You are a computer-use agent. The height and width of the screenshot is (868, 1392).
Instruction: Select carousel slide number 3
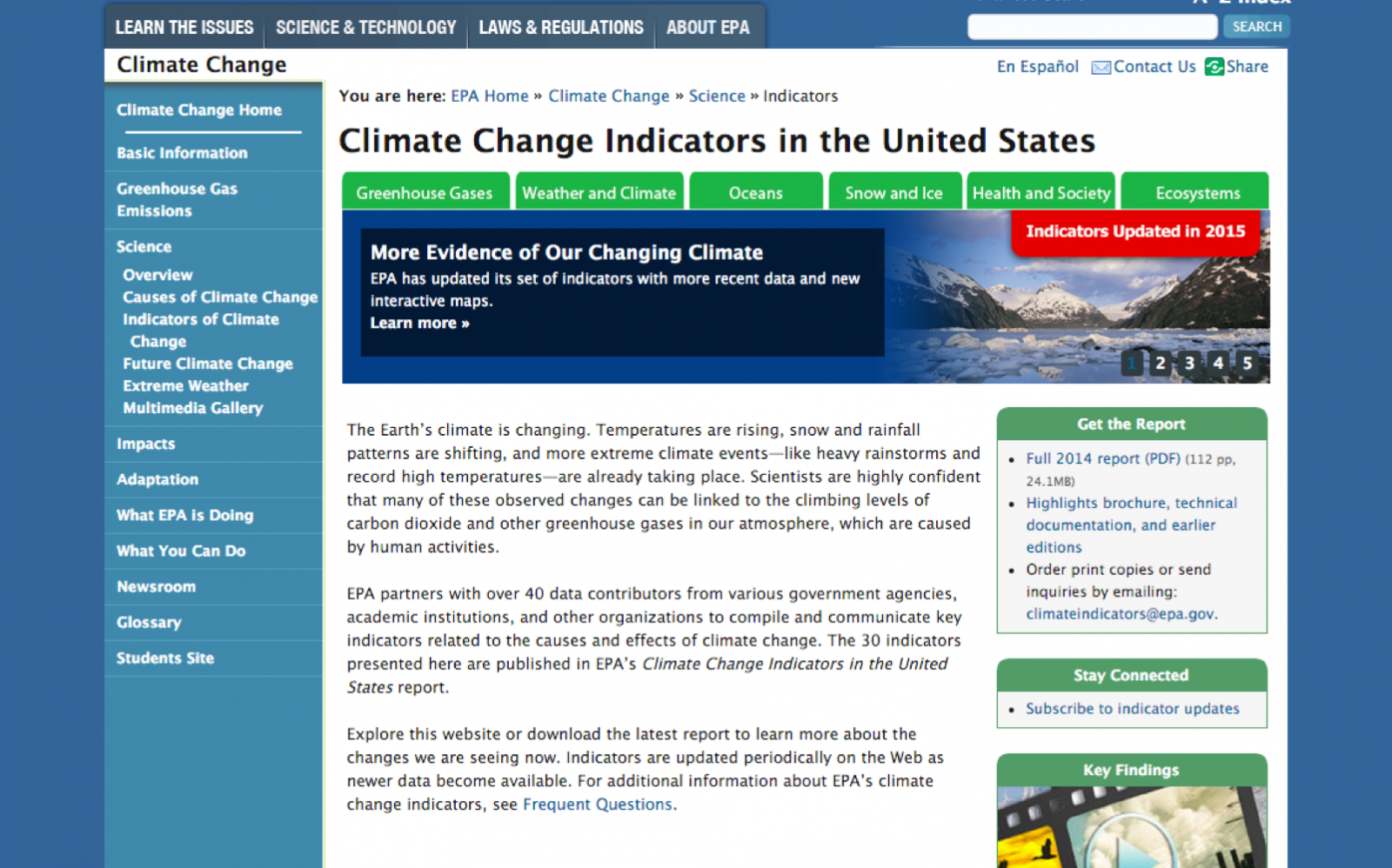[1189, 364]
